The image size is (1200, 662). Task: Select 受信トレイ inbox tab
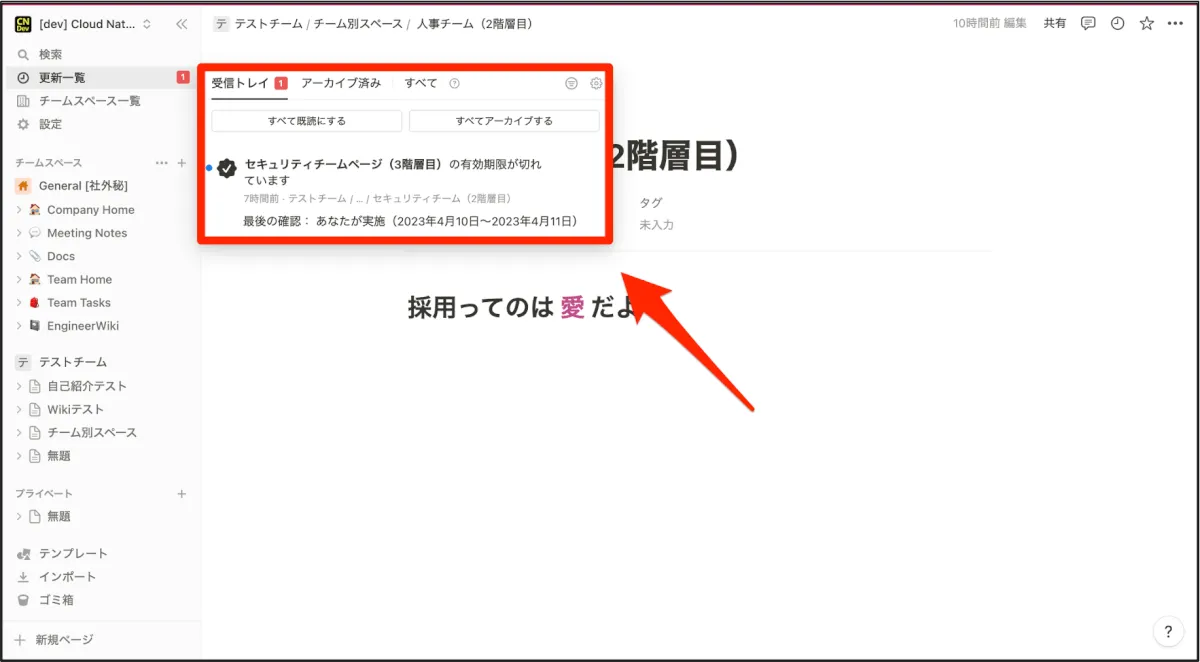click(249, 84)
